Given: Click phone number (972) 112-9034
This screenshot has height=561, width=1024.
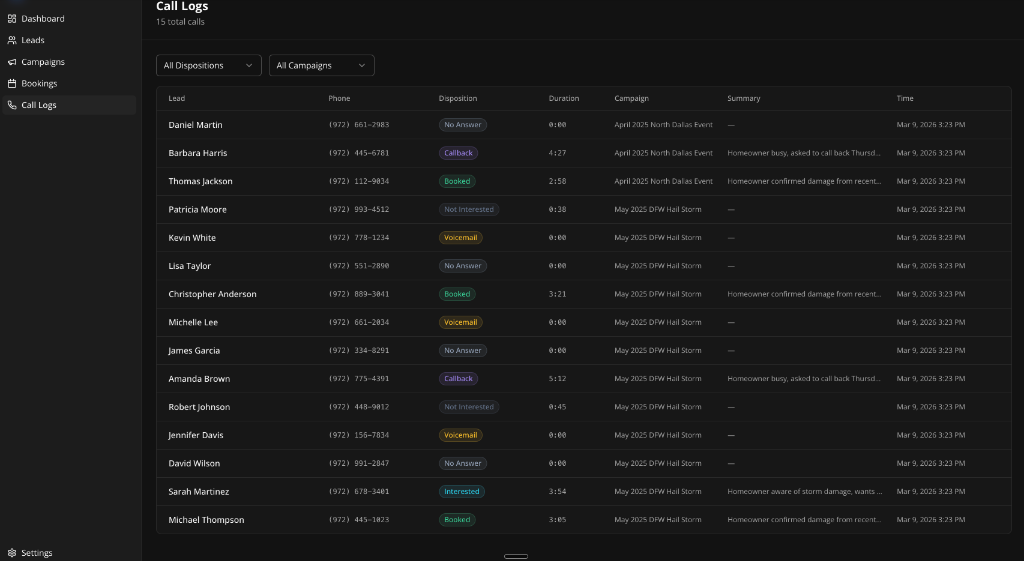Looking at the screenshot, I should pos(359,182).
